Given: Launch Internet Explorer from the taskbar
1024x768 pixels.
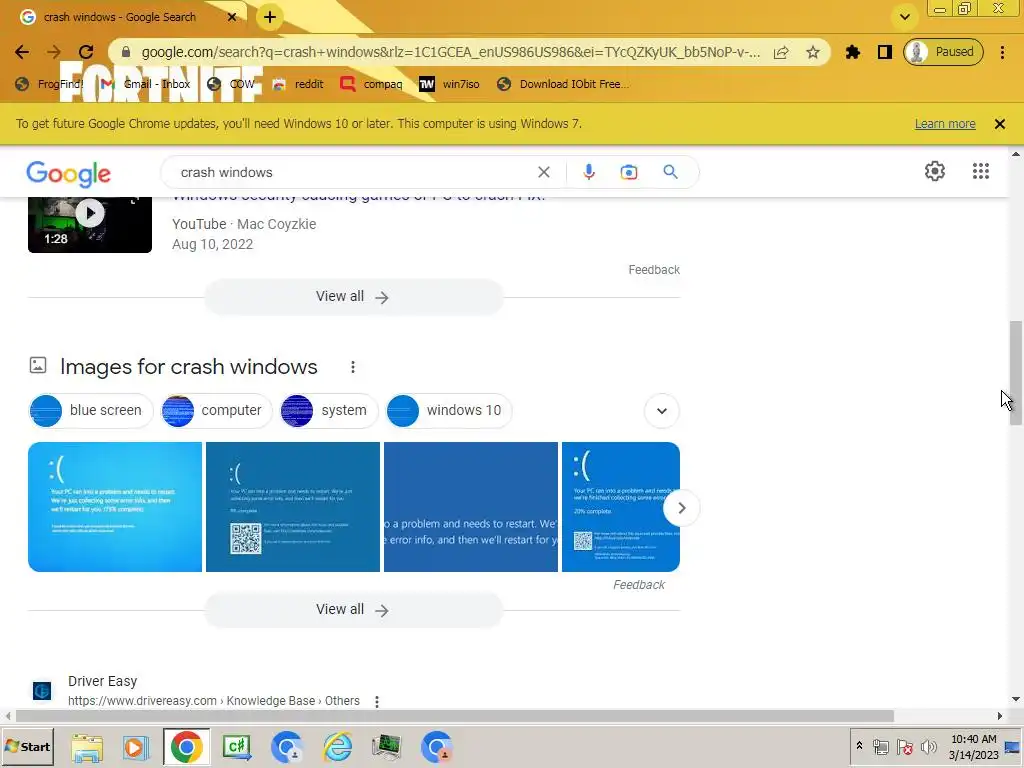Looking at the screenshot, I should click(x=338, y=747).
